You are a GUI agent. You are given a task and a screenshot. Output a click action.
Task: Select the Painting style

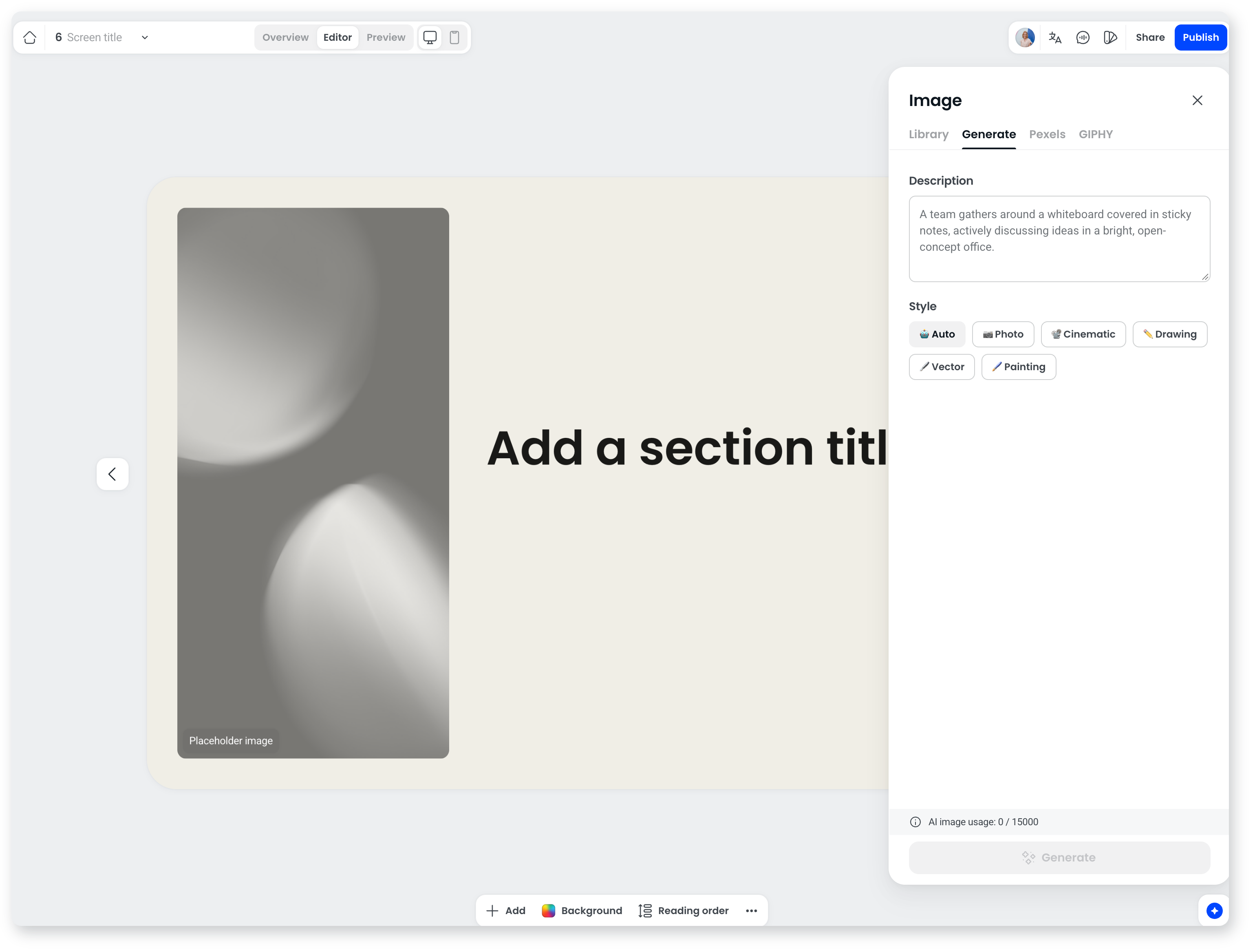[1019, 367]
